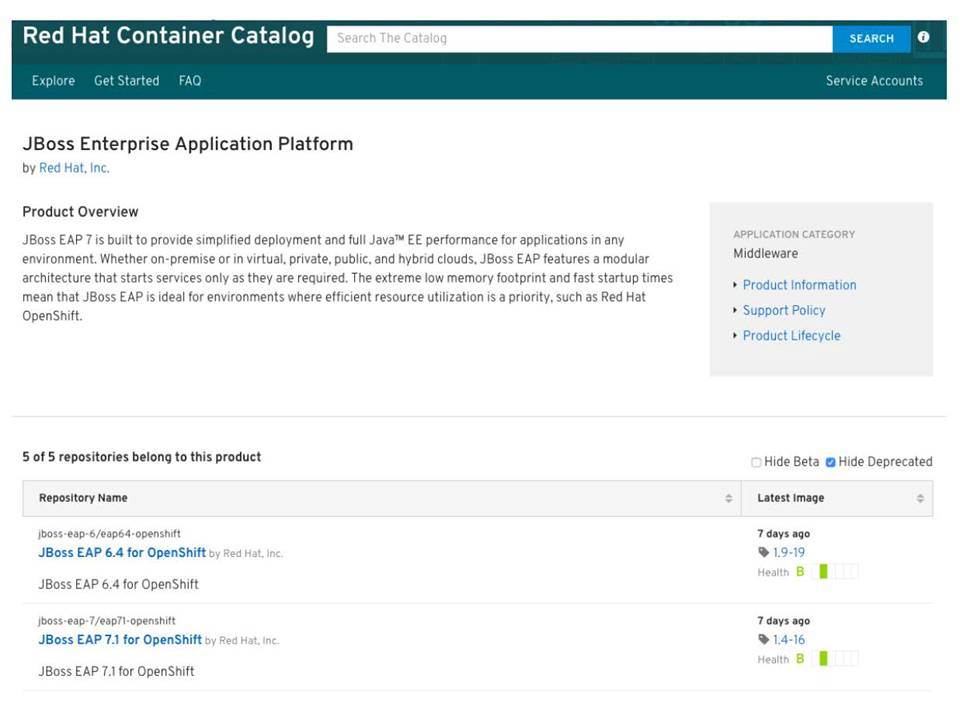Open the 1.9-19 image tag link
This screenshot has width=960, height=720.
789,552
